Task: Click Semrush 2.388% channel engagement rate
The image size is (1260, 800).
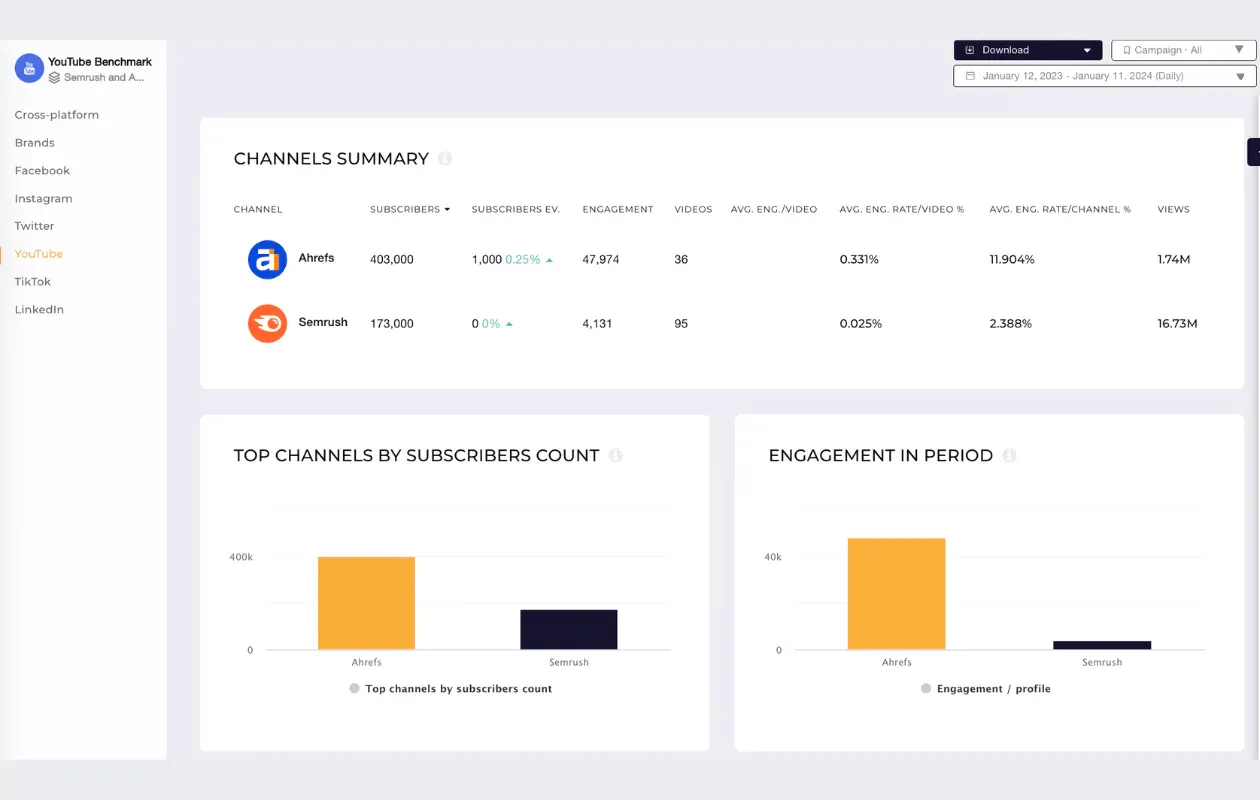Action: pyautogui.click(x=1010, y=324)
